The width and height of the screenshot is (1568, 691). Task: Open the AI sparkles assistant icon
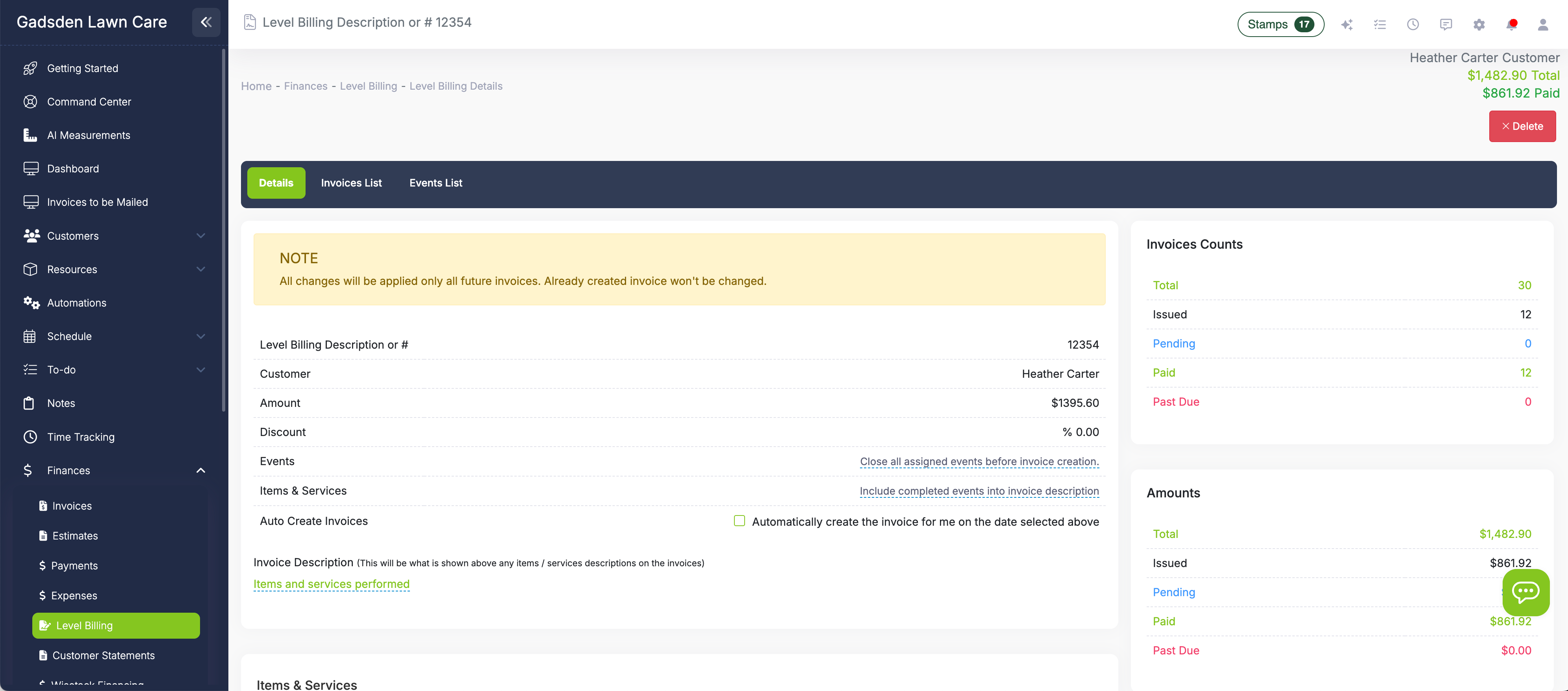click(1347, 24)
